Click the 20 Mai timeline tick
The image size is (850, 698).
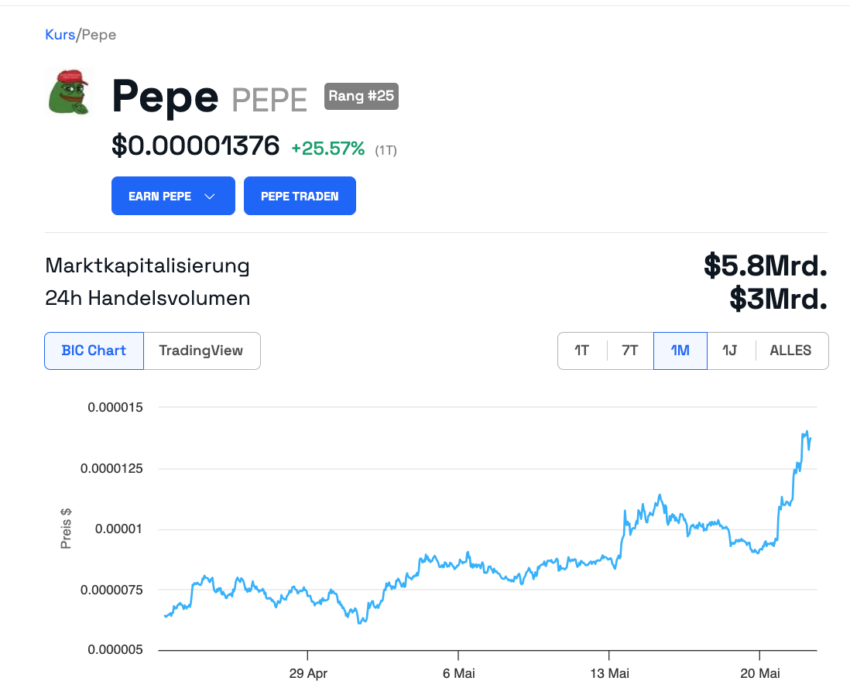(x=760, y=673)
